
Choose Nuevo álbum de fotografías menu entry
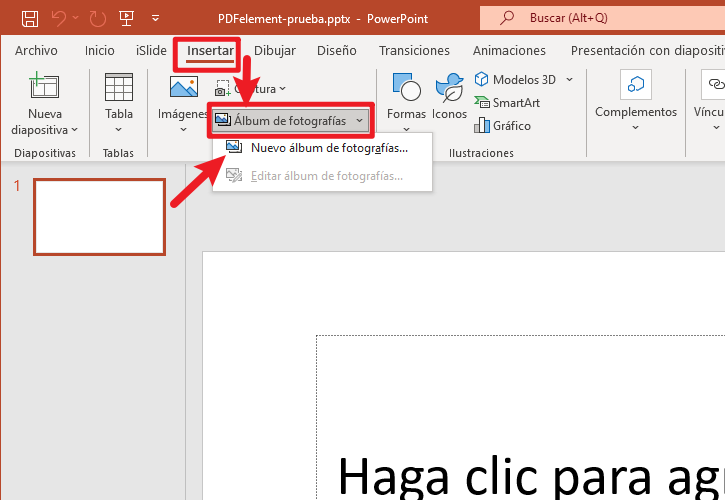322,148
